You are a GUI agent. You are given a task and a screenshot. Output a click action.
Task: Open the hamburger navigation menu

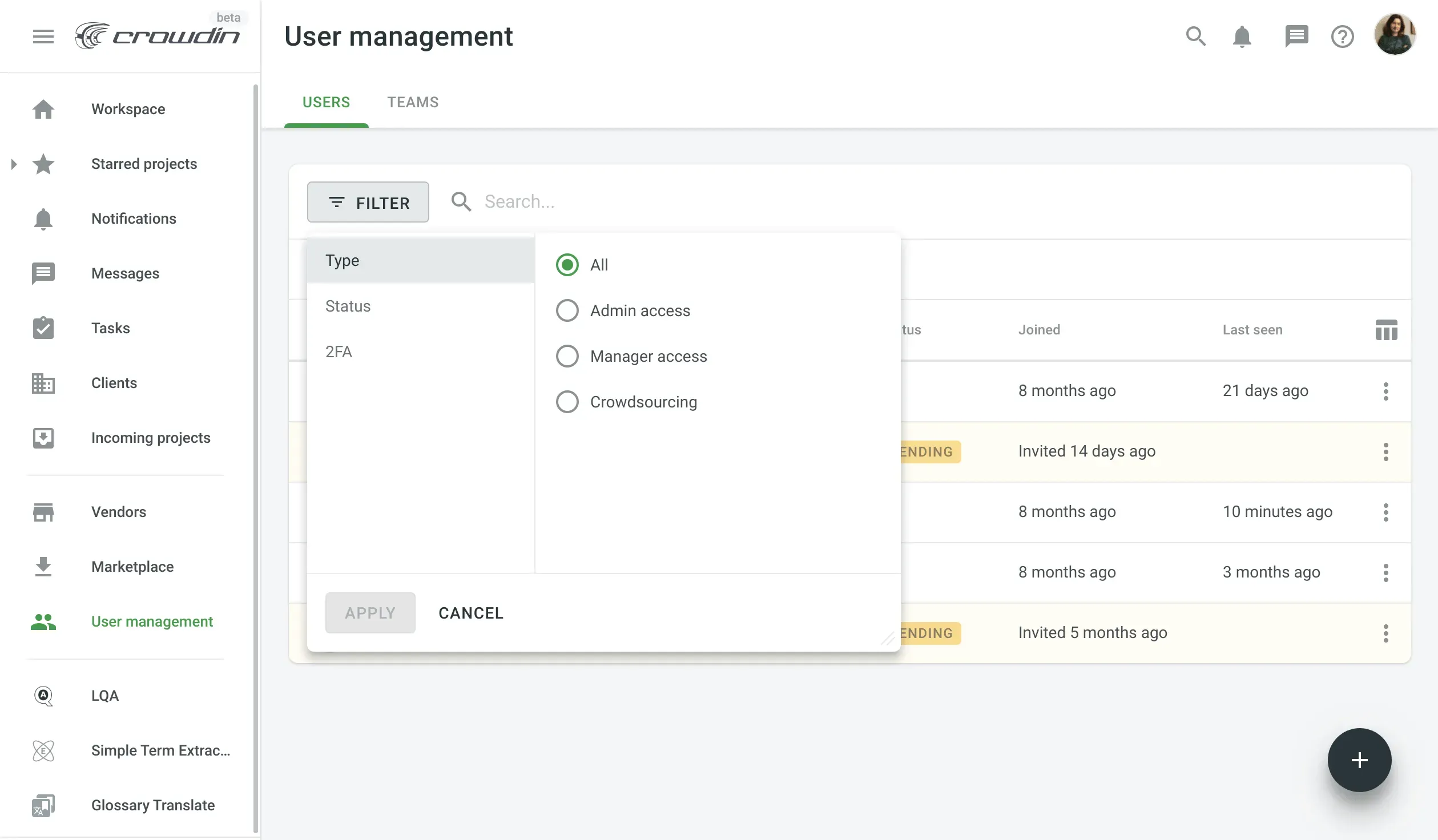click(x=43, y=36)
